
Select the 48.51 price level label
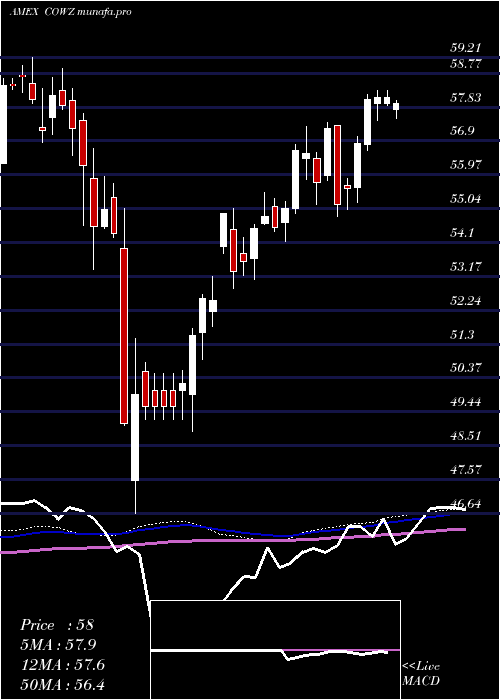[465, 436]
